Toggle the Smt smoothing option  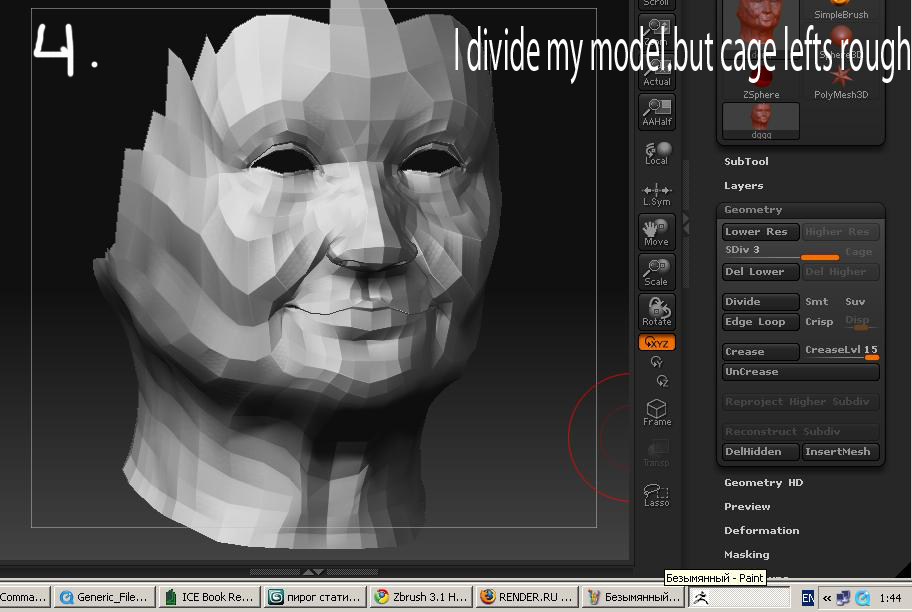[x=817, y=301]
